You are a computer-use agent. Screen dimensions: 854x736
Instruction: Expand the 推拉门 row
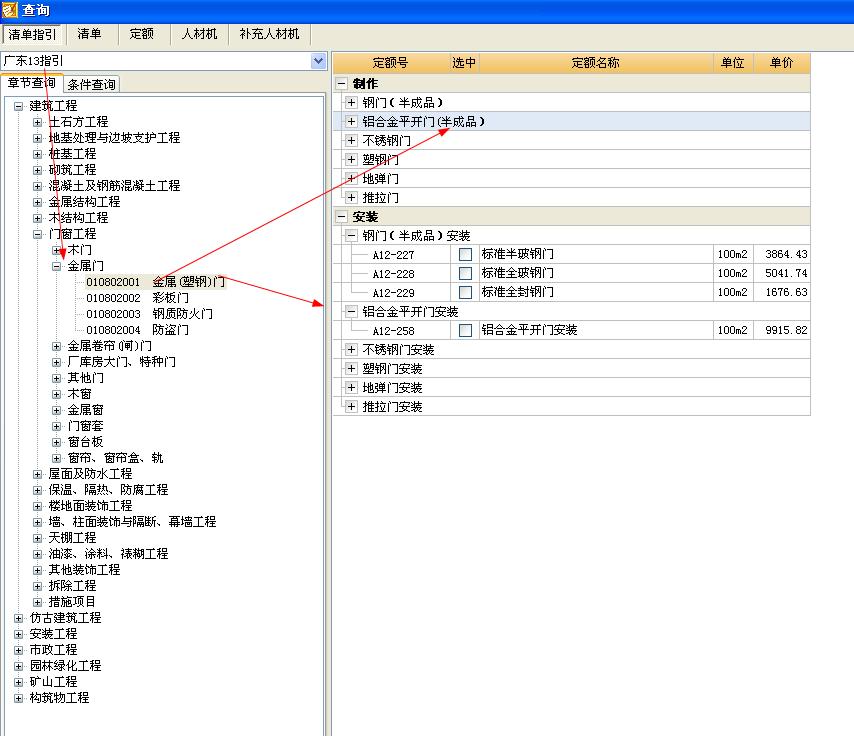pyautogui.click(x=351, y=198)
